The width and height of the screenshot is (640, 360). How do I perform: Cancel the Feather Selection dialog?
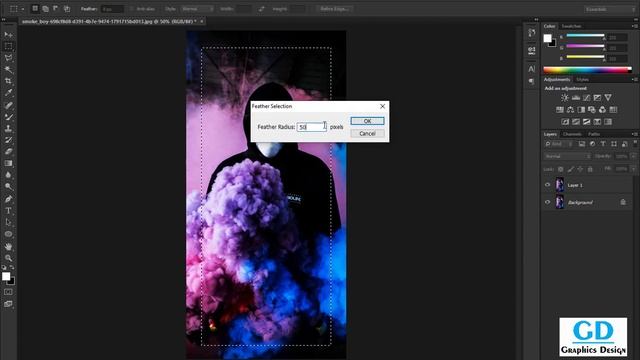coord(367,133)
